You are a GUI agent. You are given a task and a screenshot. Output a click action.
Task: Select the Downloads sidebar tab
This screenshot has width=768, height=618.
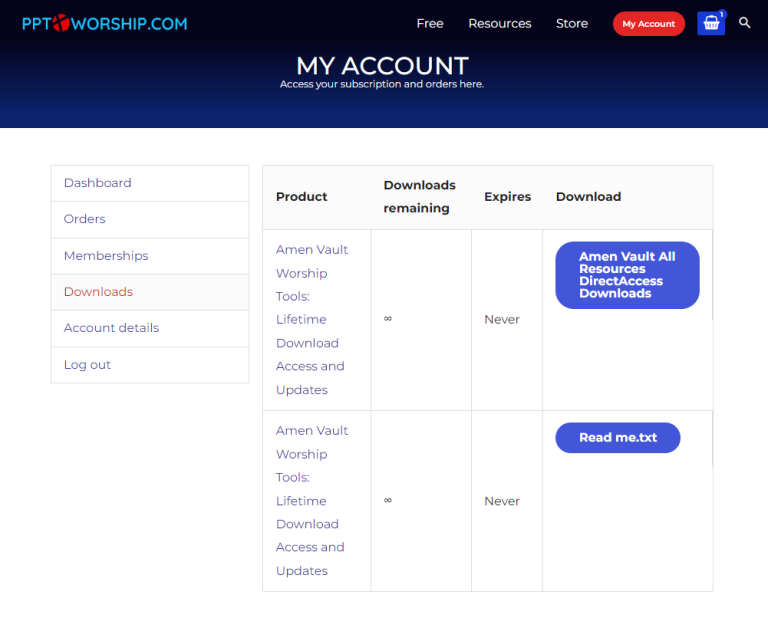pyautogui.click(x=98, y=292)
